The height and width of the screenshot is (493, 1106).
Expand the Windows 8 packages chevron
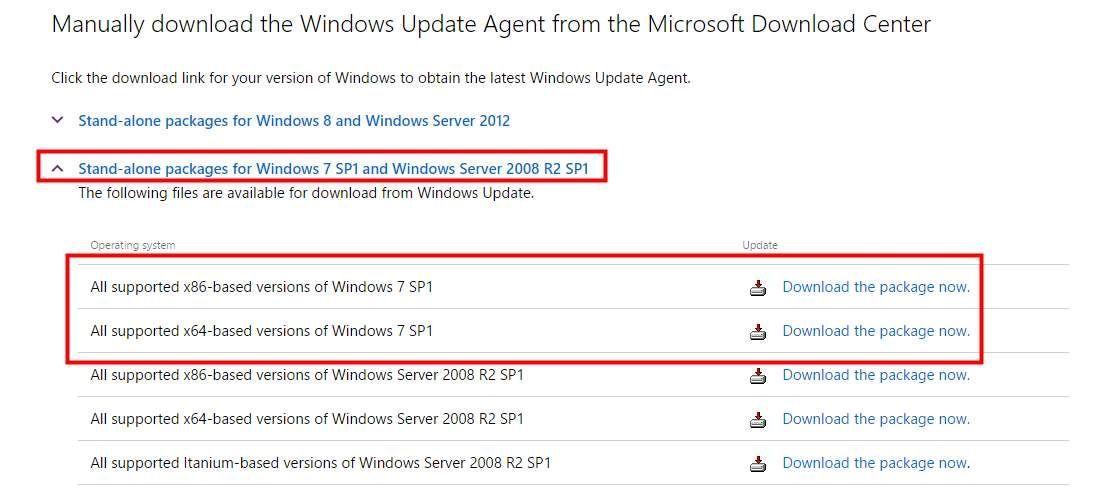(x=57, y=121)
